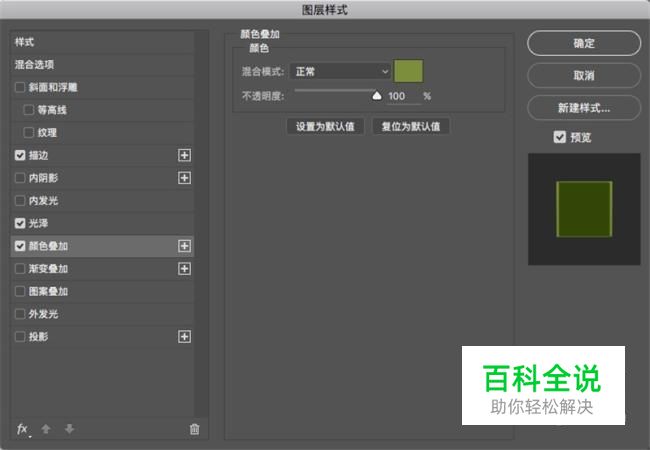Select 样式 in the left list
Image resolution: width=650 pixels, height=450 pixels.
tap(24, 42)
